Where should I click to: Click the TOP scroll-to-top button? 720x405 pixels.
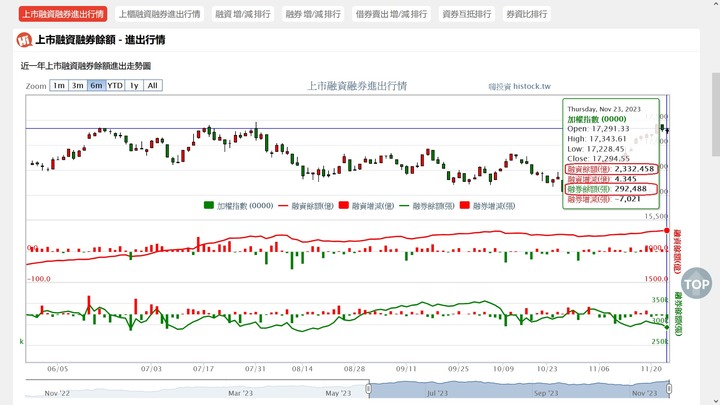click(x=695, y=282)
